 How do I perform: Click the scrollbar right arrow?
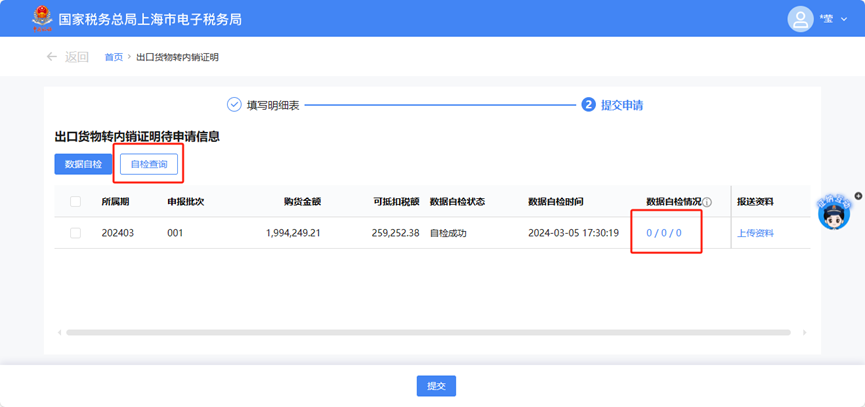tap(804, 333)
